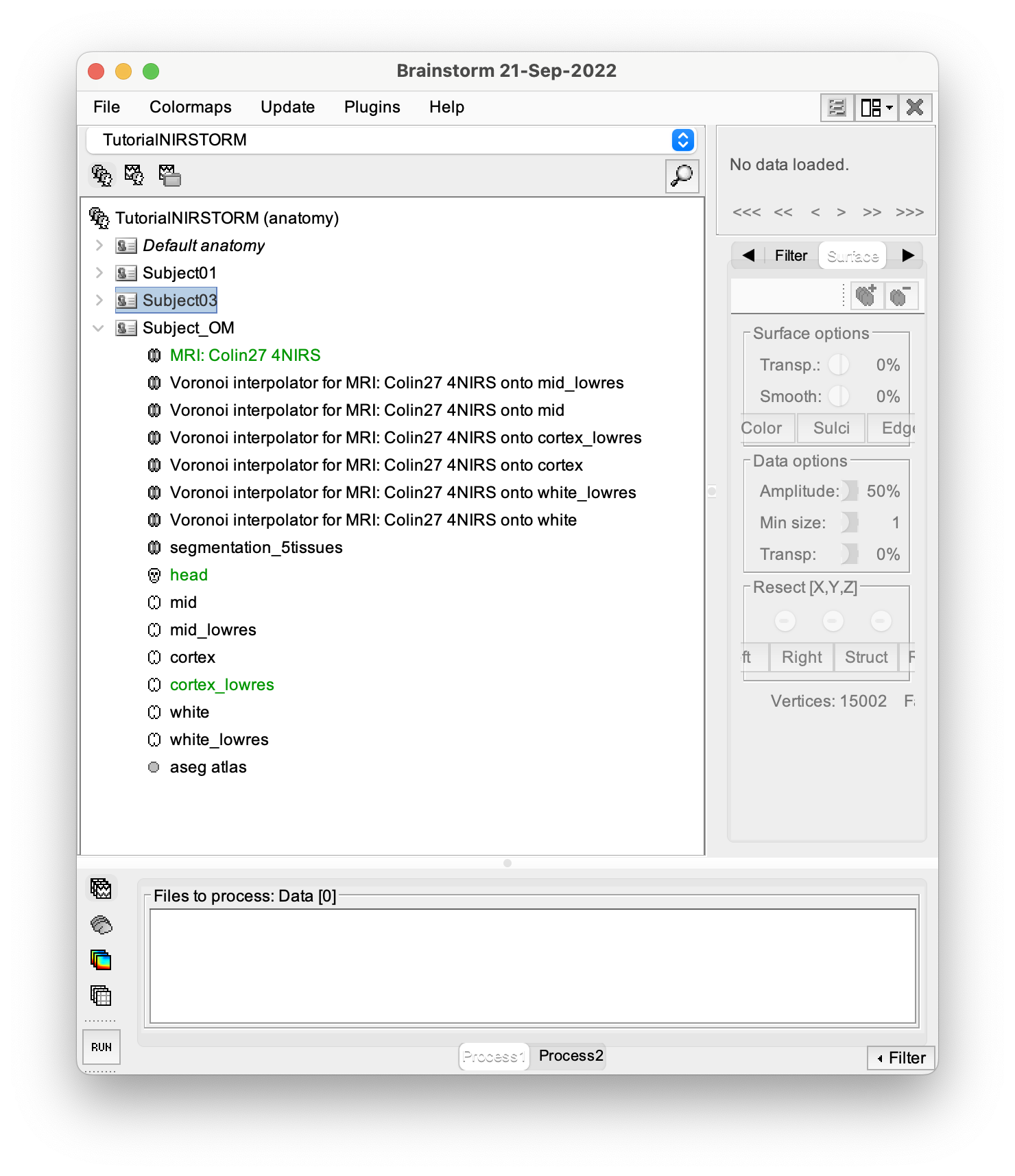This screenshot has height=1176, width=1015.
Task: Click the layout list icon in top right
Action: tap(837, 108)
